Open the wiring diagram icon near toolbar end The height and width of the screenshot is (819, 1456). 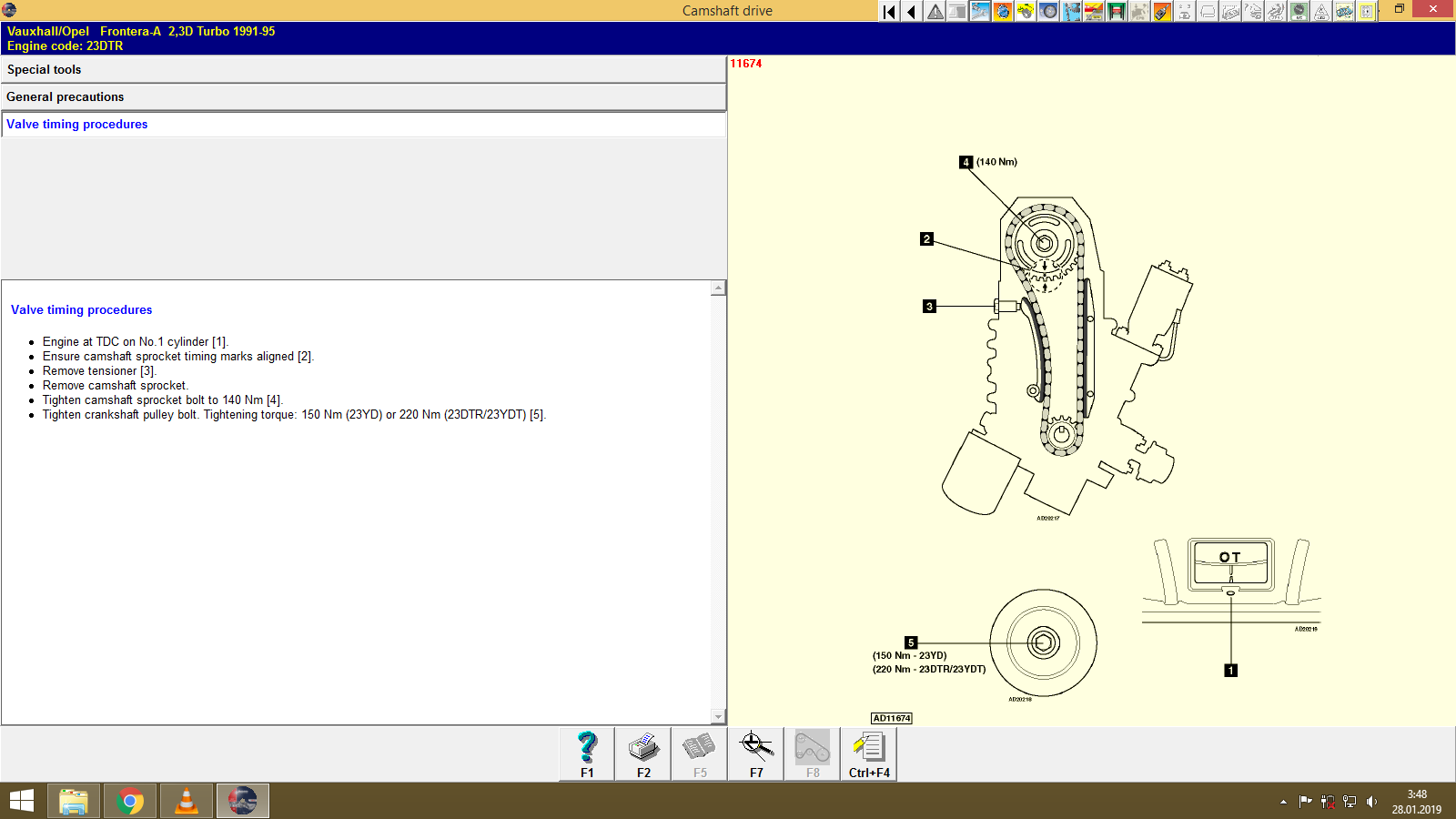(x=1343, y=11)
